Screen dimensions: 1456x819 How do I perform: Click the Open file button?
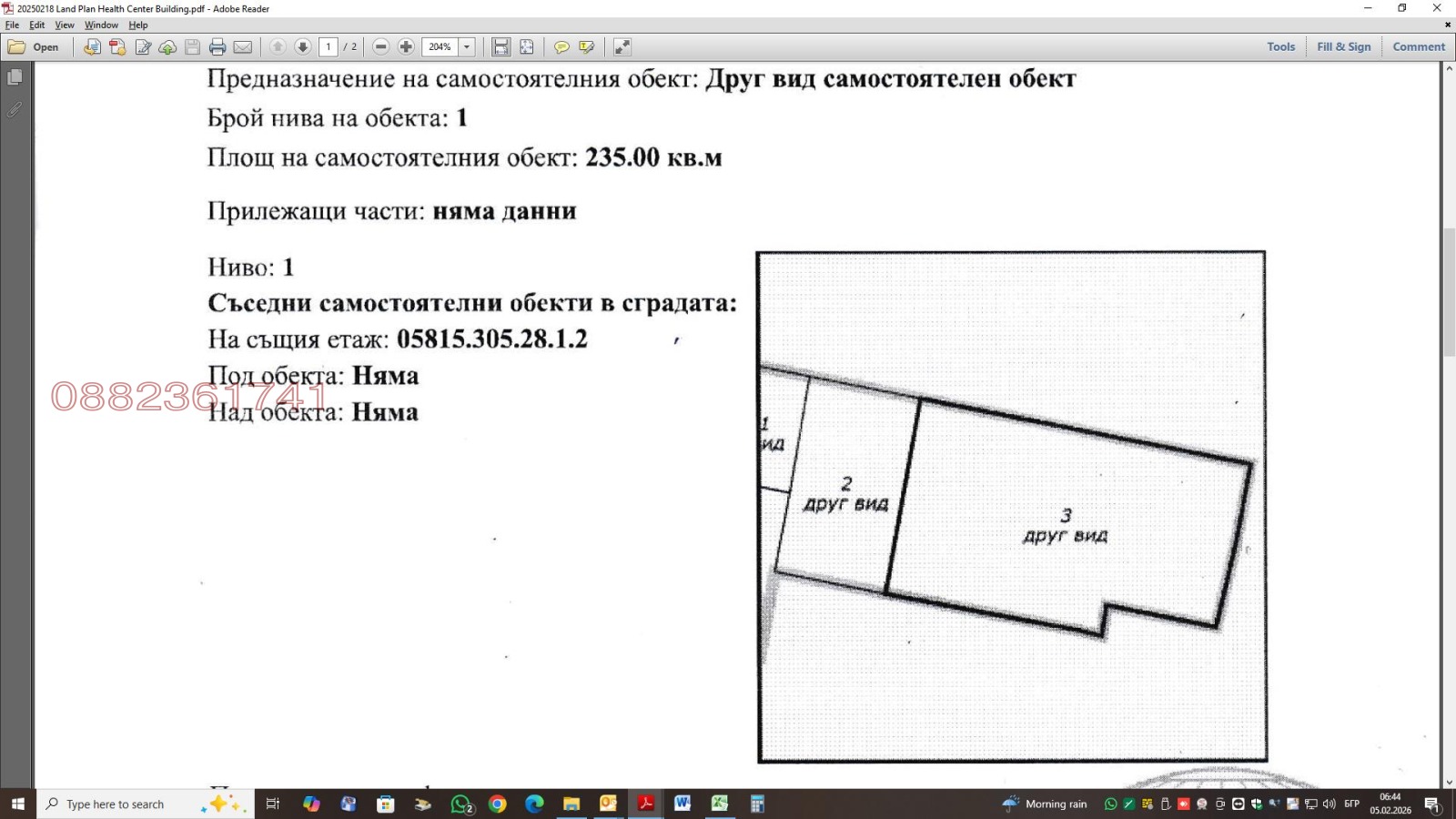(x=34, y=47)
